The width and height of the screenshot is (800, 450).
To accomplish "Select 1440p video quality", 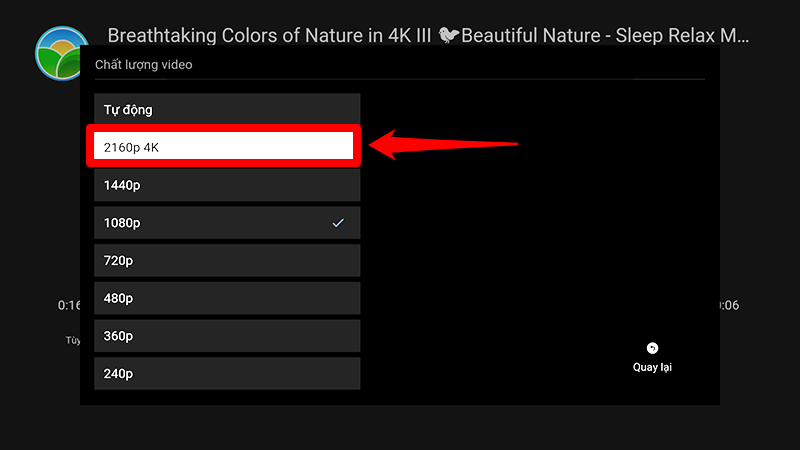I will click(x=227, y=185).
